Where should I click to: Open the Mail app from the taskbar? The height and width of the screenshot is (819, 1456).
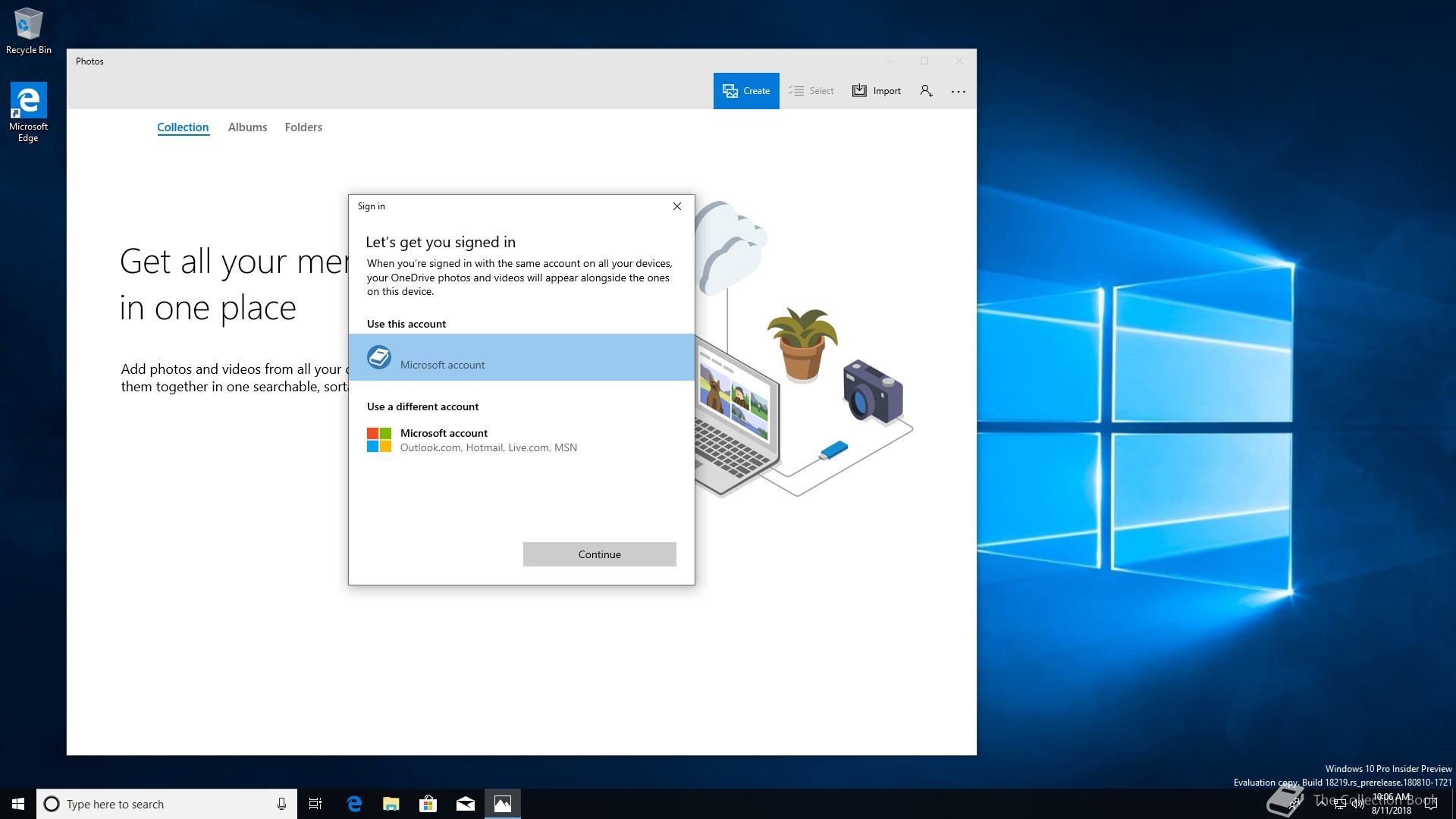(x=466, y=804)
